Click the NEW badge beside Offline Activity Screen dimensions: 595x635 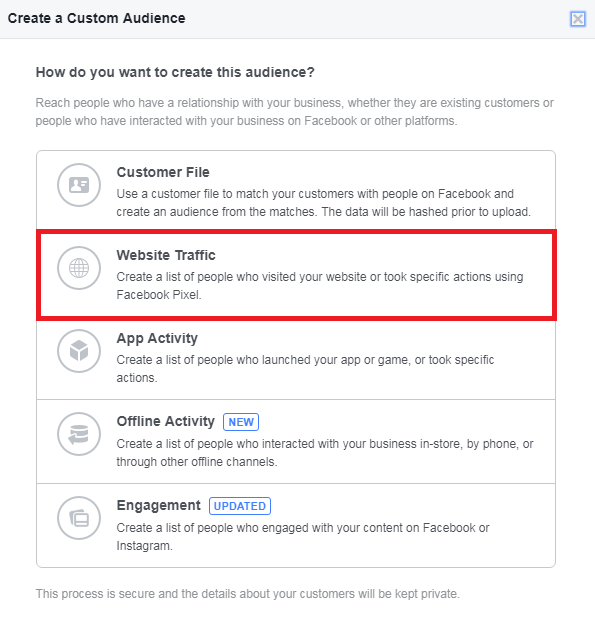[241, 422]
